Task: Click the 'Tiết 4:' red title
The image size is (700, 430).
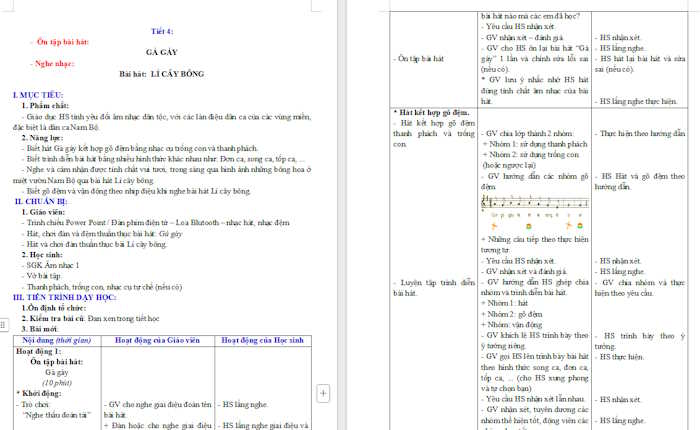Action: pos(161,32)
